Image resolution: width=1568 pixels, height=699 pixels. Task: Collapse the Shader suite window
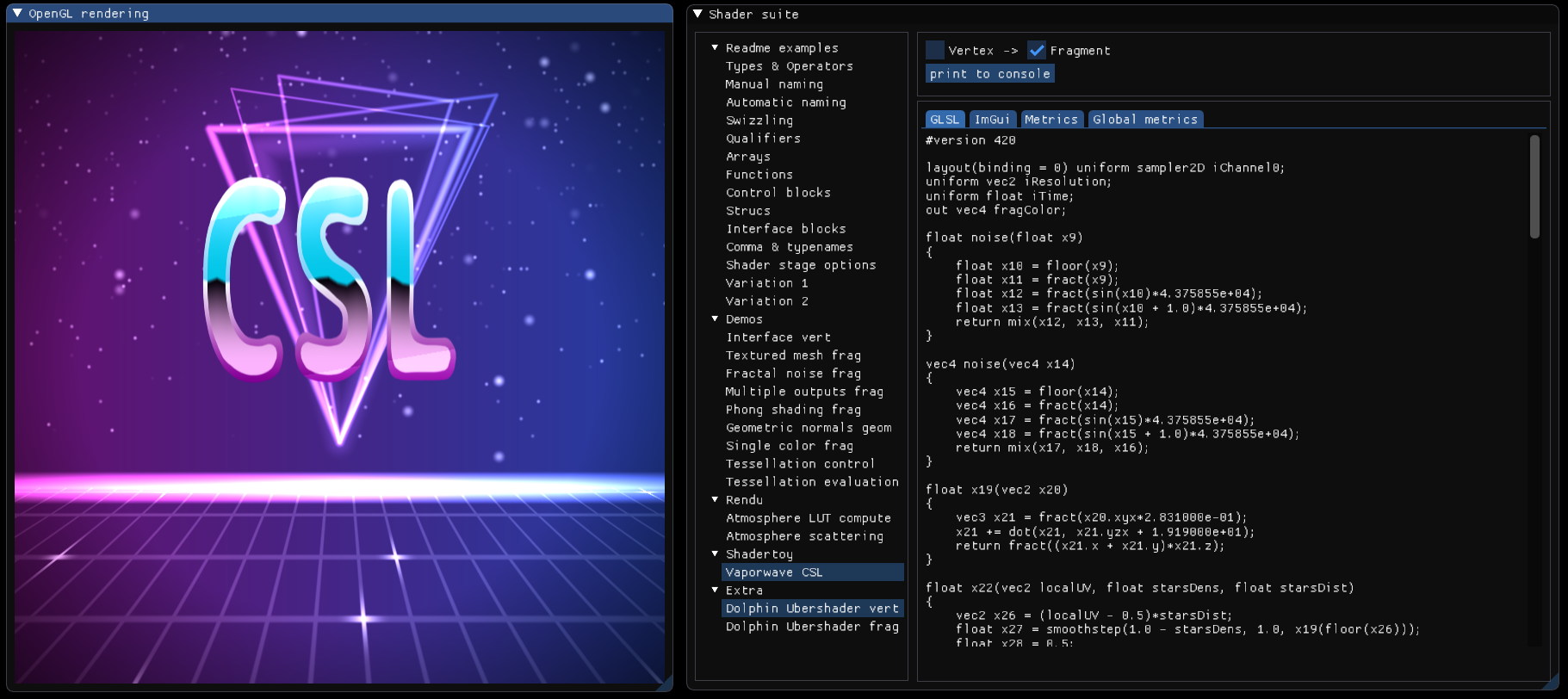(x=697, y=14)
